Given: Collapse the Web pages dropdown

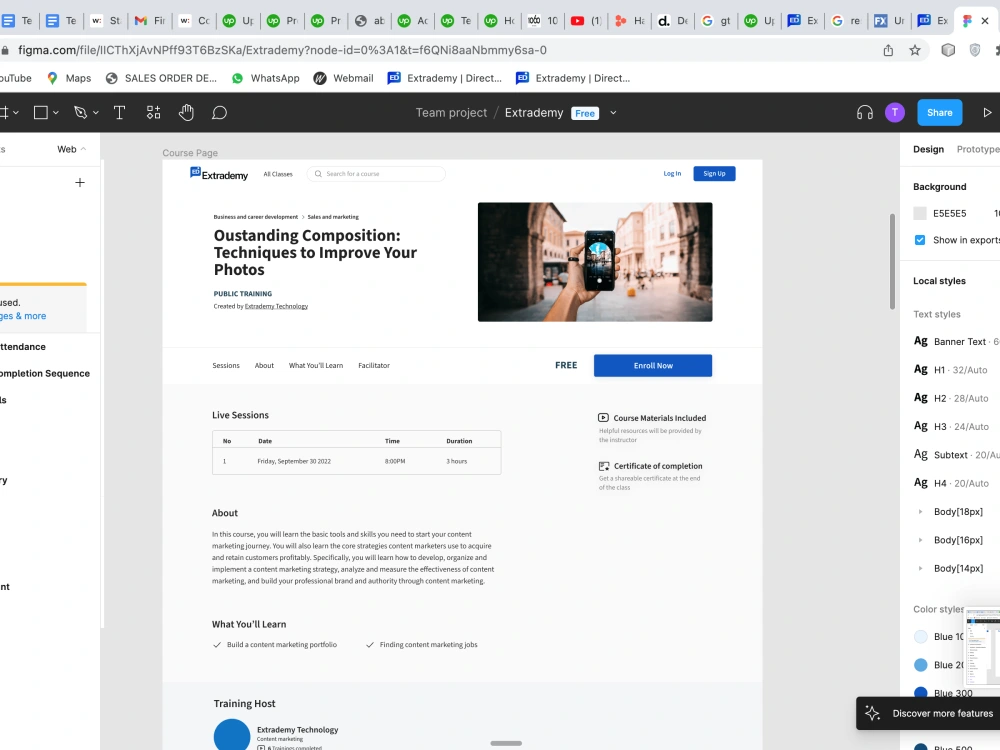Looking at the screenshot, I should click(71, 149).
